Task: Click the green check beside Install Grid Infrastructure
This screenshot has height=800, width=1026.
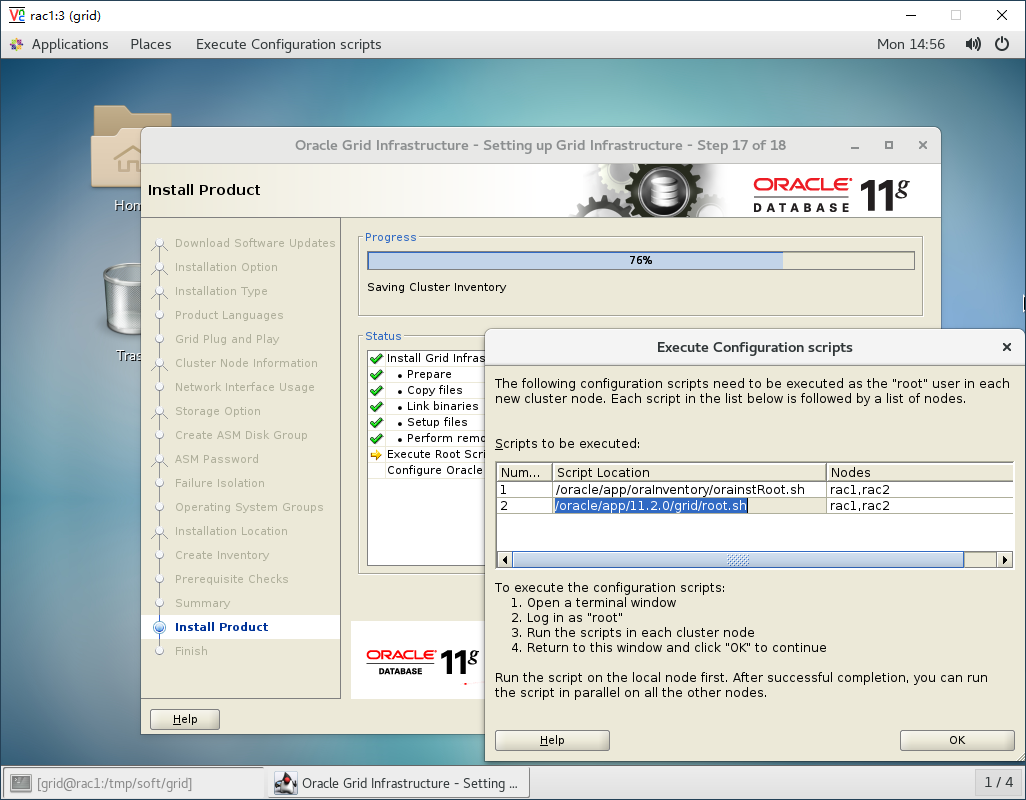Action: (x=376, y=358)
